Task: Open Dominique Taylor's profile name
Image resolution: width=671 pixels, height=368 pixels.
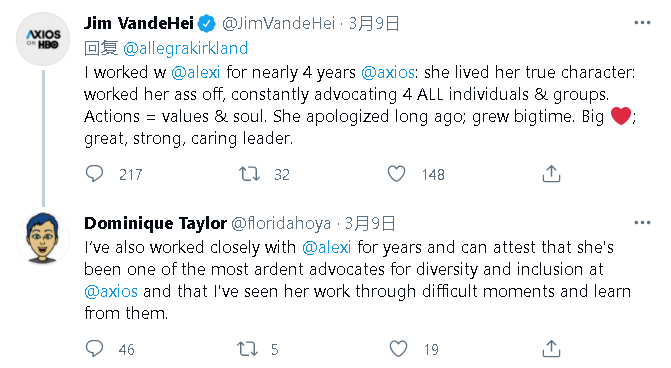Action: click(155, 223)
